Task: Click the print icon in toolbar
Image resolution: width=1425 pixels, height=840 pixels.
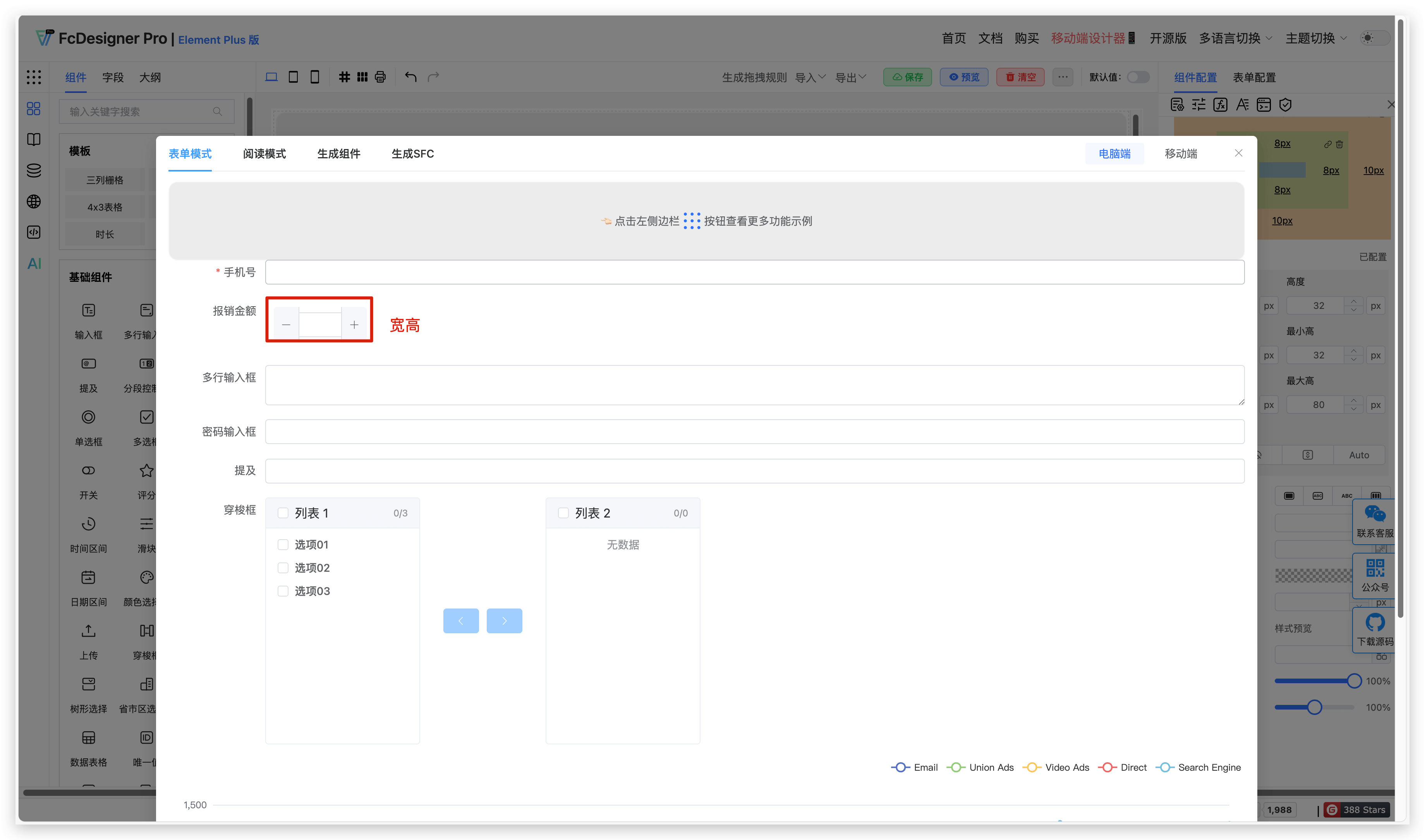Action: pos(381,77)
